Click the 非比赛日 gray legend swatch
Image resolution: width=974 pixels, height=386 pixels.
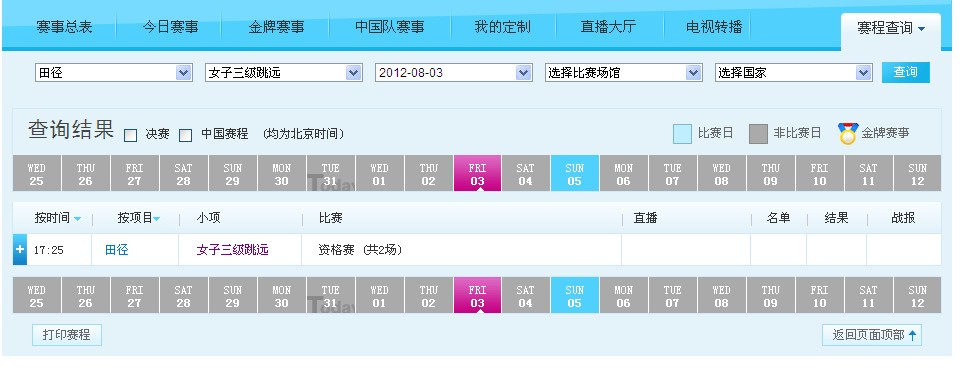758,134
